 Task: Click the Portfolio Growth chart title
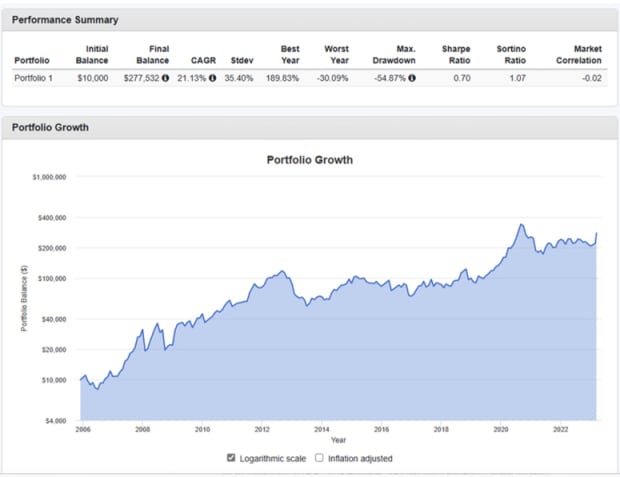(310, 160)
